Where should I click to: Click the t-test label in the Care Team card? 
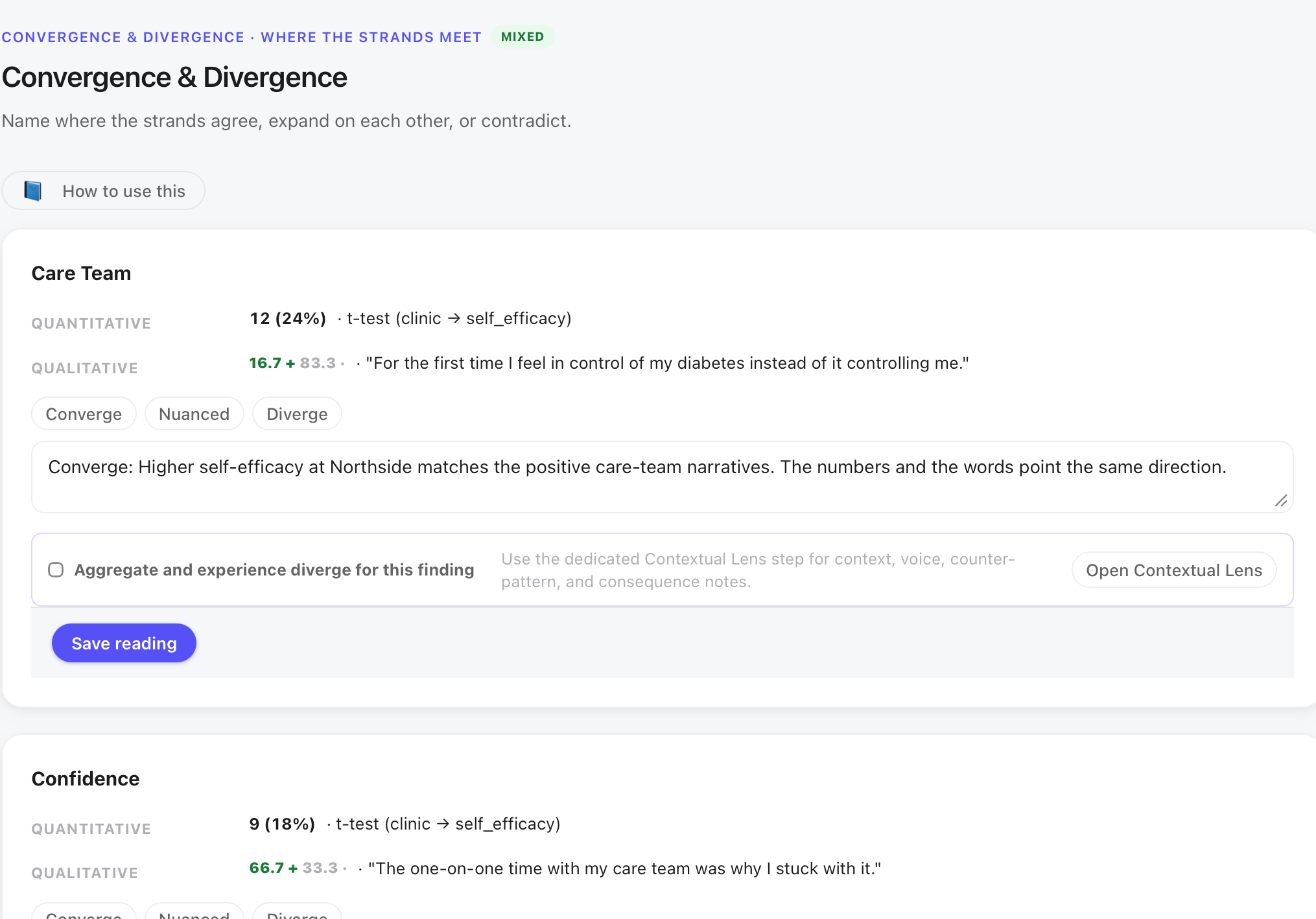point(459,319)
